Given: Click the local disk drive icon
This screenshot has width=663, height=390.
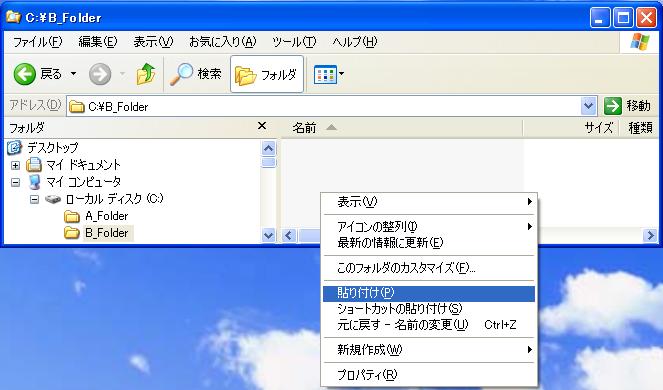Looking at the screenshot, I should (x=53, y=199).
